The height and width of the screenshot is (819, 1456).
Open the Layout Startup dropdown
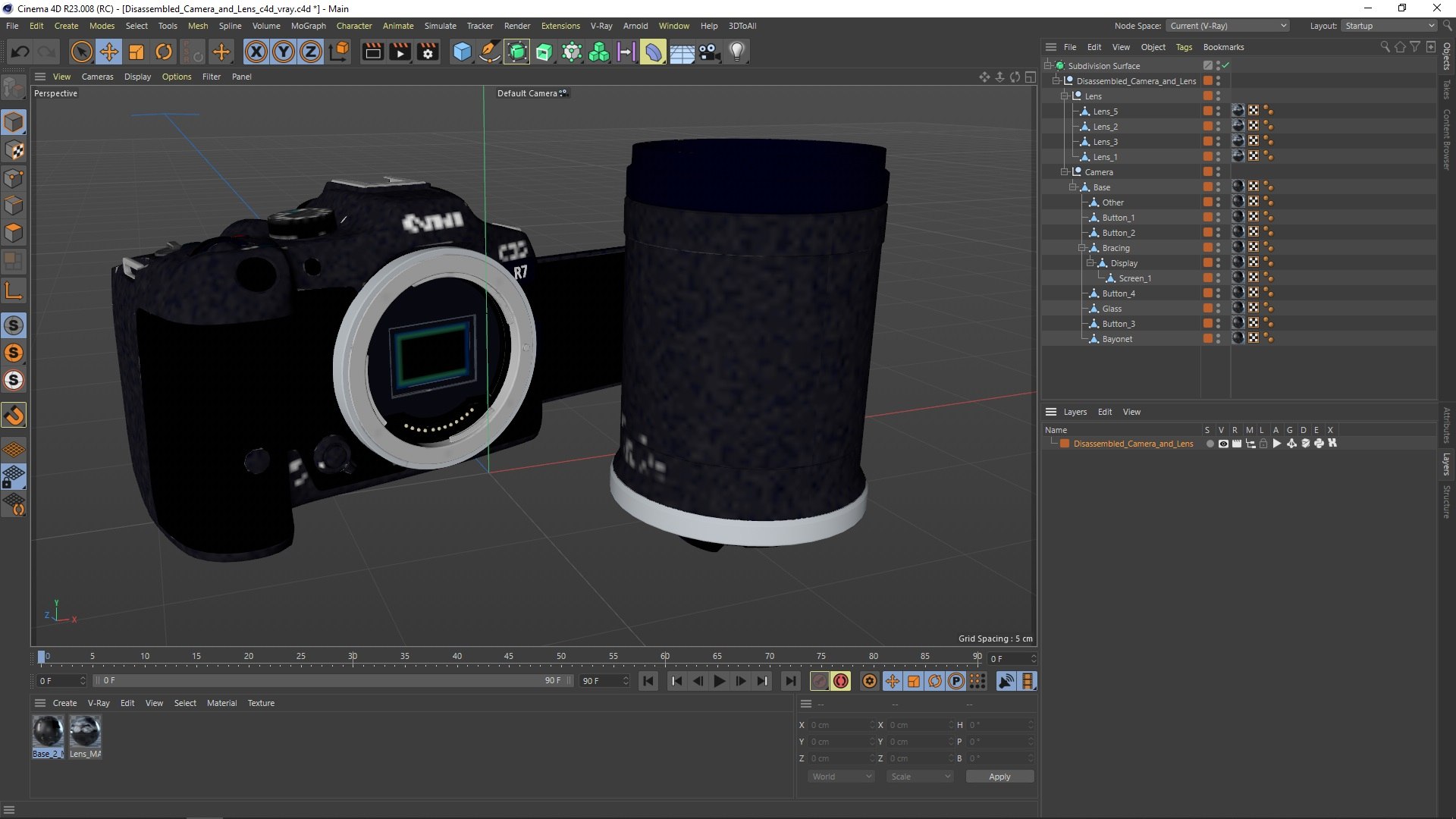pos(1389,26)
